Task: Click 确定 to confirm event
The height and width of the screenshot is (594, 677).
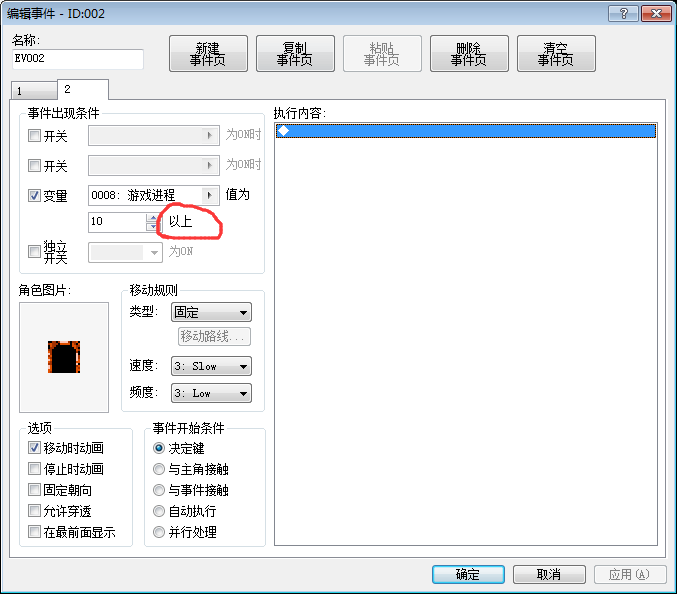Action: click(468, 575)
